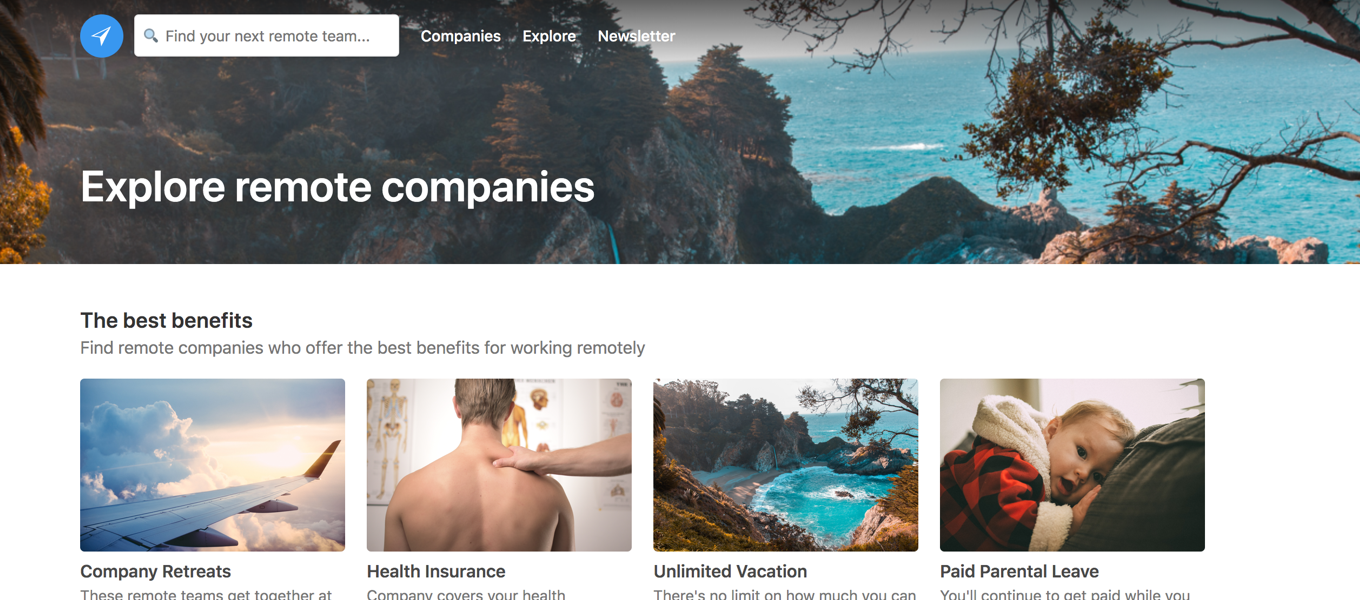Click the 'Company covers your health' description
This screenshot has width=1360, height=600.
coord(466,594)
